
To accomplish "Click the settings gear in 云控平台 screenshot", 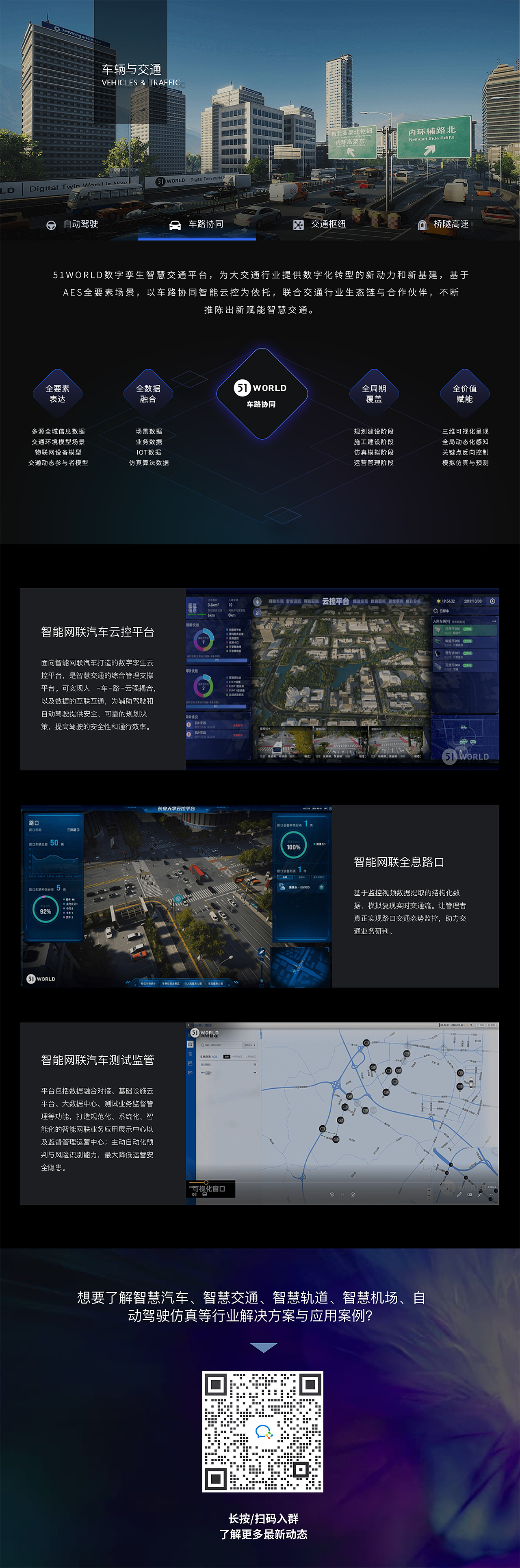I will (x=492, y=601).
